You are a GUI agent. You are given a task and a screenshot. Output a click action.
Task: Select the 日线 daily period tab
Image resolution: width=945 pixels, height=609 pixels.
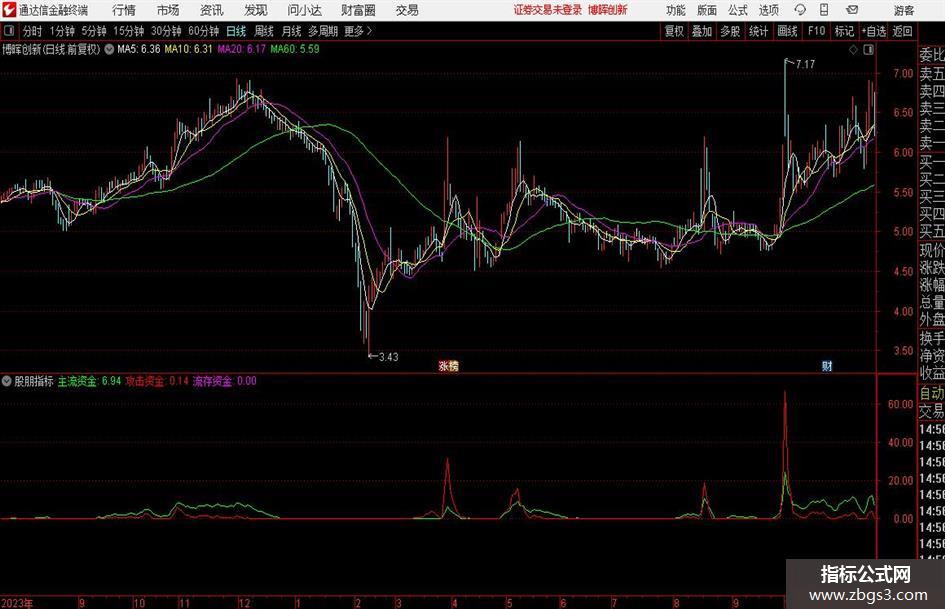(236, 31)
